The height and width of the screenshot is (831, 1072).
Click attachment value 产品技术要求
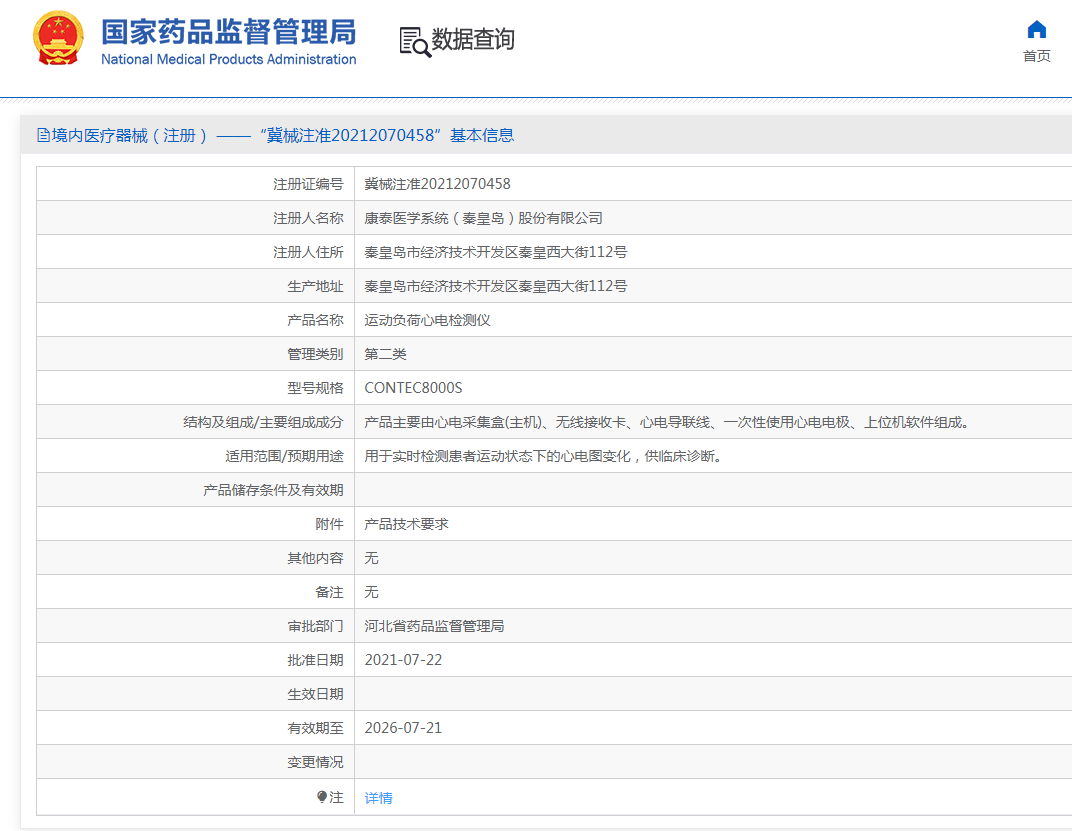(x=406, y=524)
